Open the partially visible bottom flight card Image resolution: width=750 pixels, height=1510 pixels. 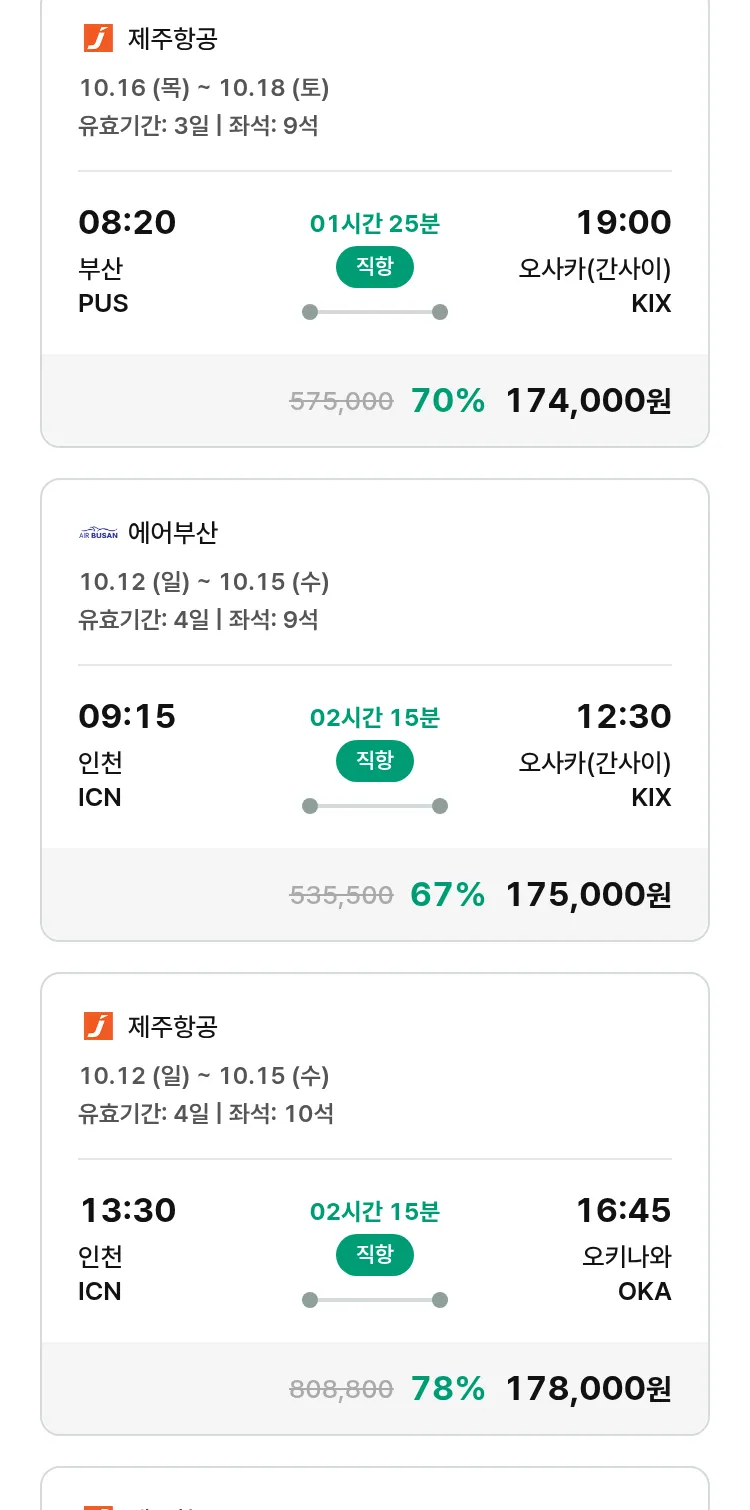374,1492
